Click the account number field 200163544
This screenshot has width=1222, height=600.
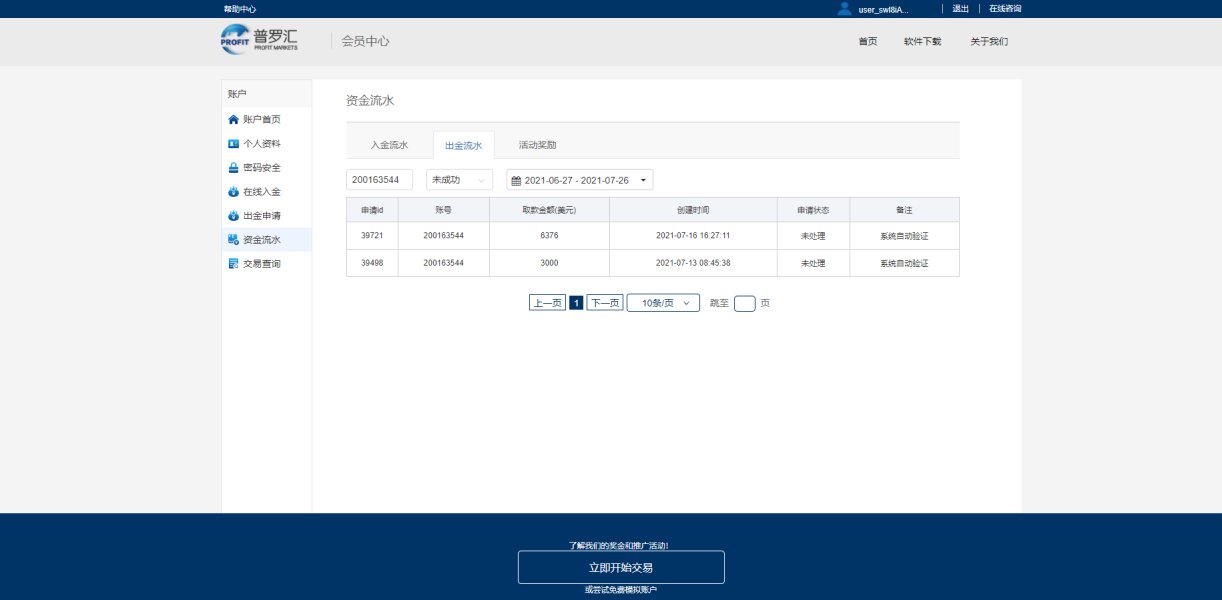point(379,180)
